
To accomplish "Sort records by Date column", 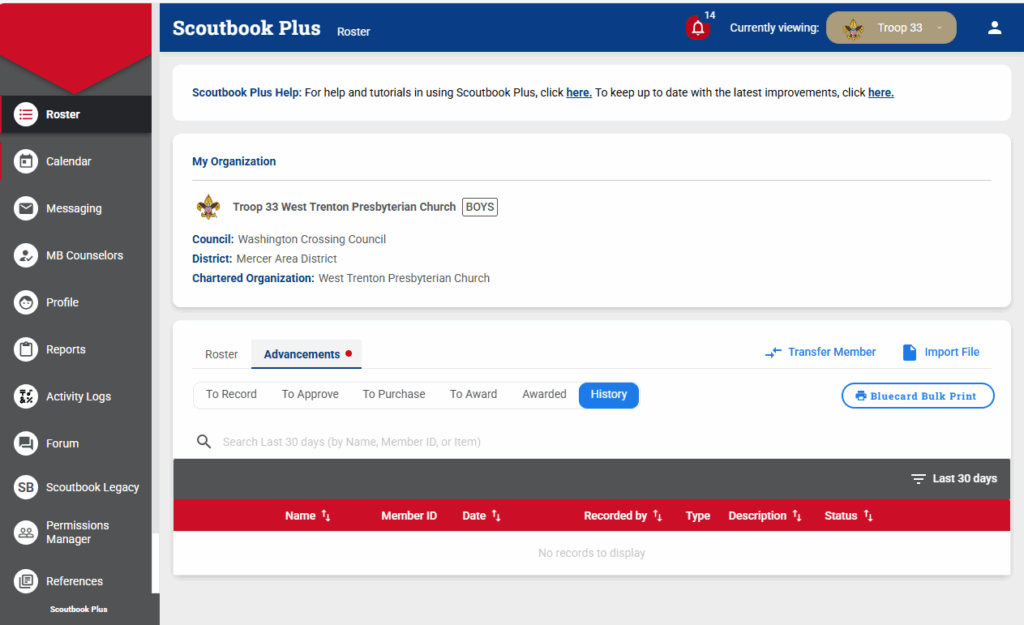I will coord(481,516).
